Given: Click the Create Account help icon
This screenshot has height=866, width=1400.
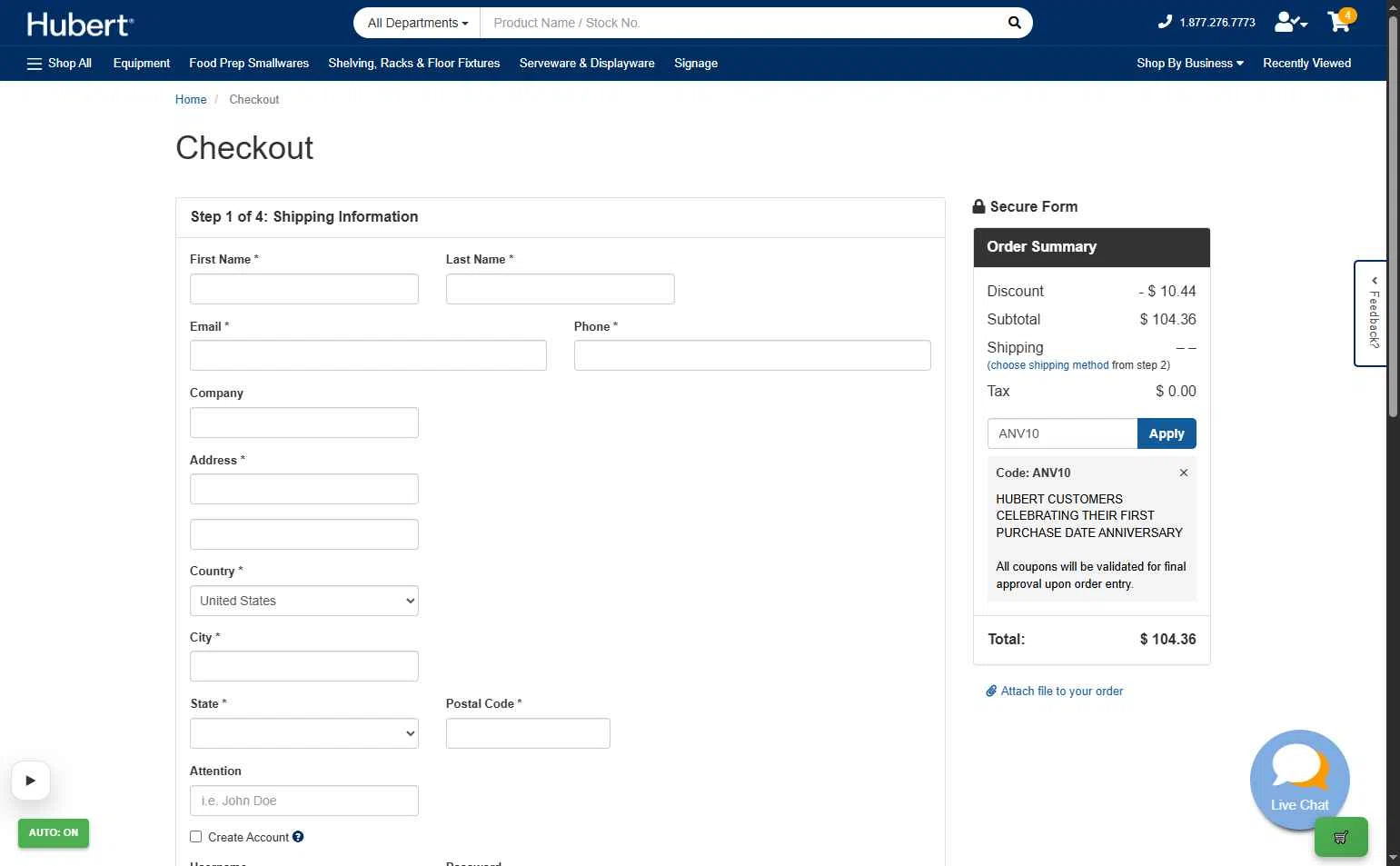Looking at the screenshot, I should click(x=298, y=837).
